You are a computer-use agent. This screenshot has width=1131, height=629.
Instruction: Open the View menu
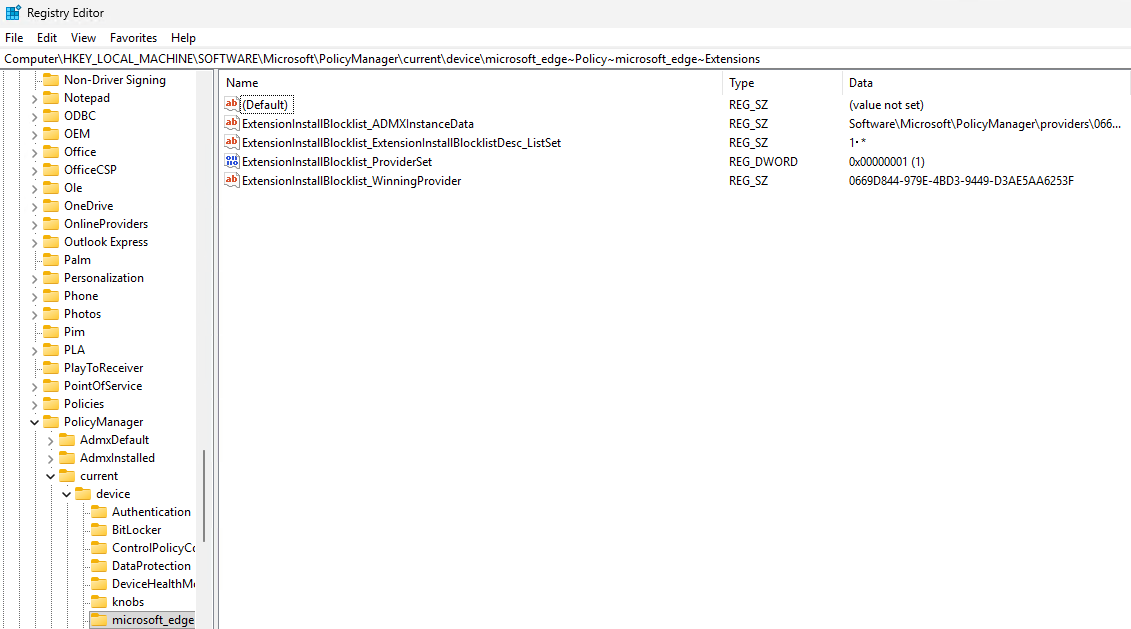[x=83, y=38]
